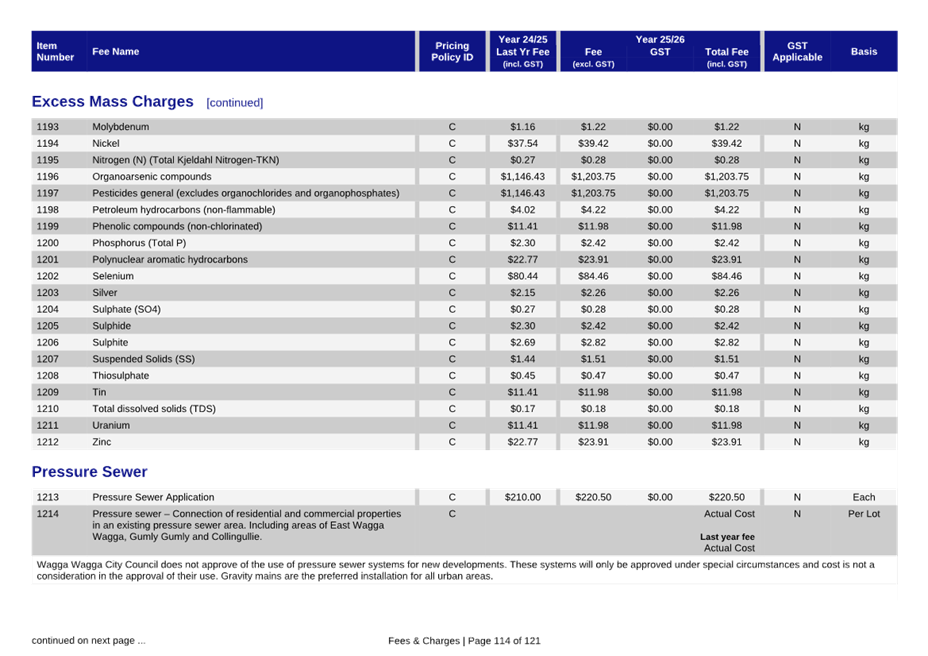Click Sulphite's last year fee $2.69
The width and height of the screenshot is (928, 656).
523,342
